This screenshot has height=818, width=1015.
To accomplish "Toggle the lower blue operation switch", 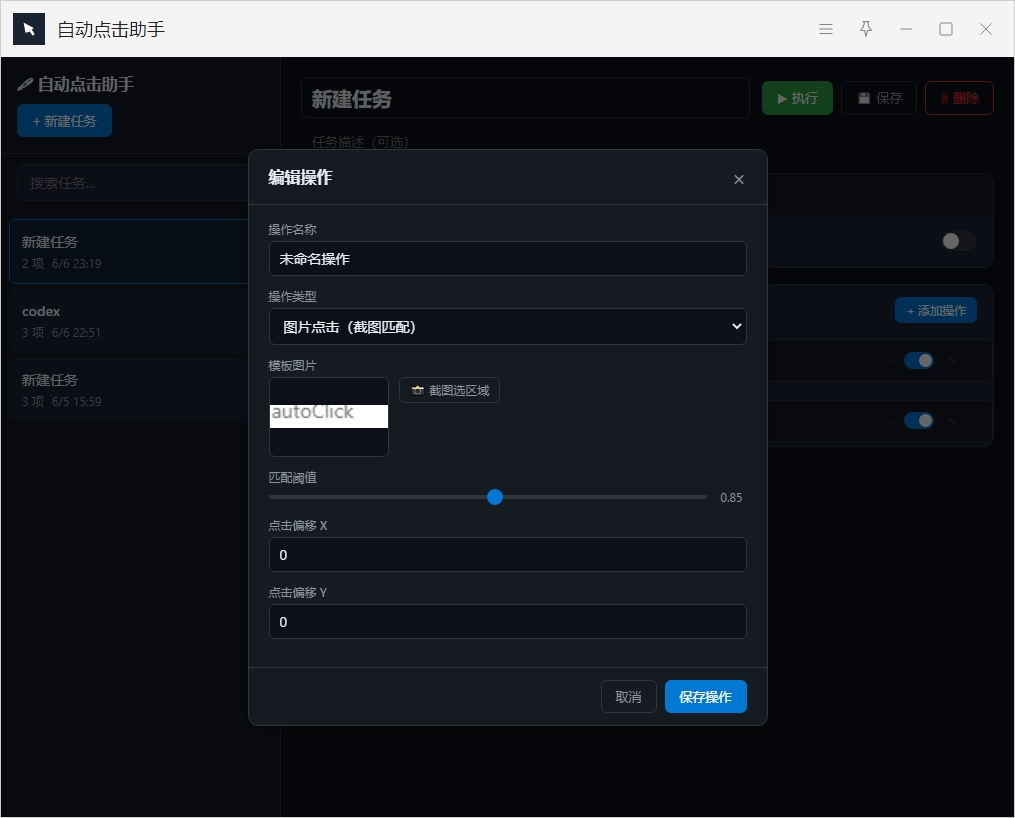I will click(919, 421).
